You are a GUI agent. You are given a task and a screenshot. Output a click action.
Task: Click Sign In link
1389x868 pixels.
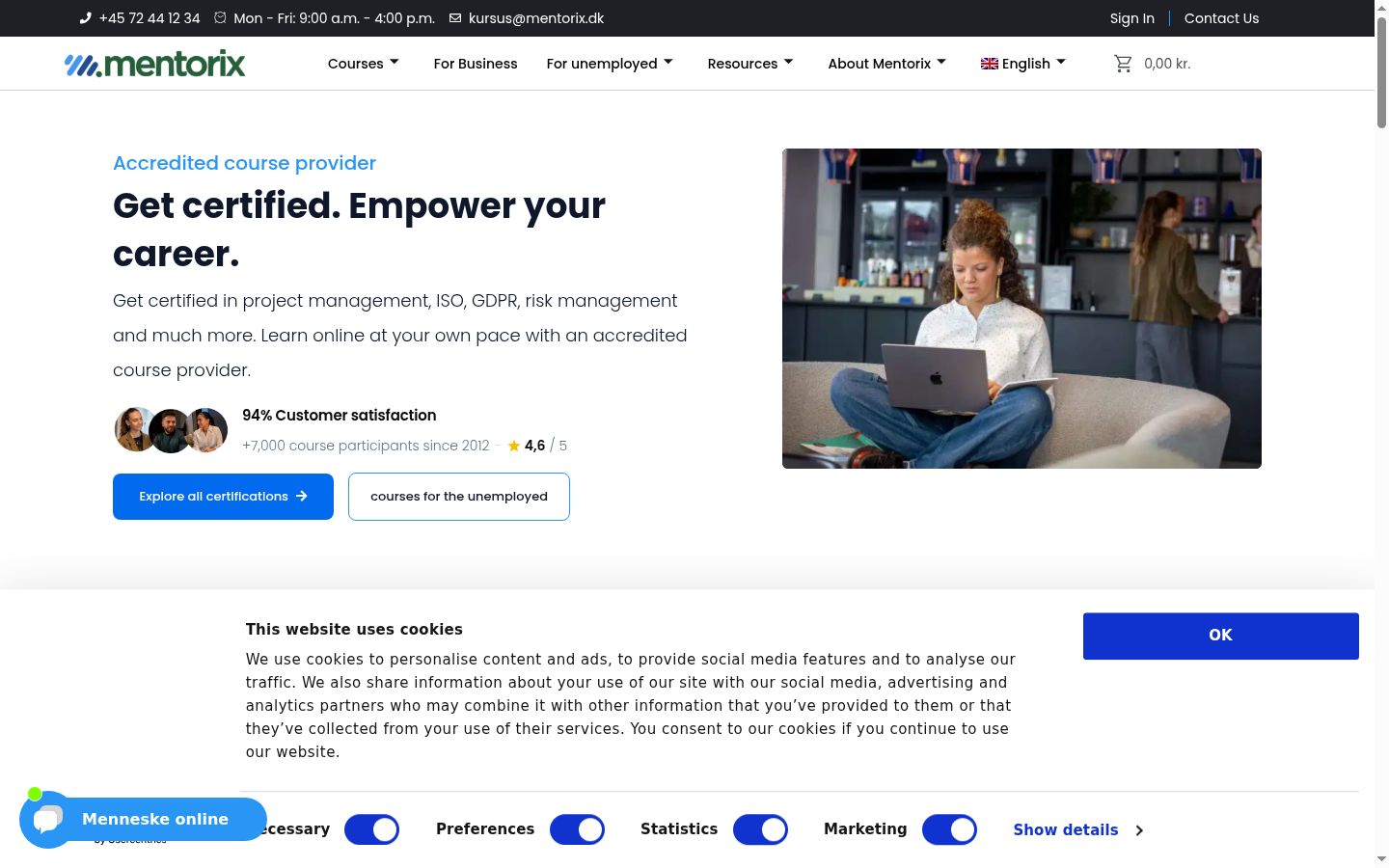click(x=1132, y=18)
